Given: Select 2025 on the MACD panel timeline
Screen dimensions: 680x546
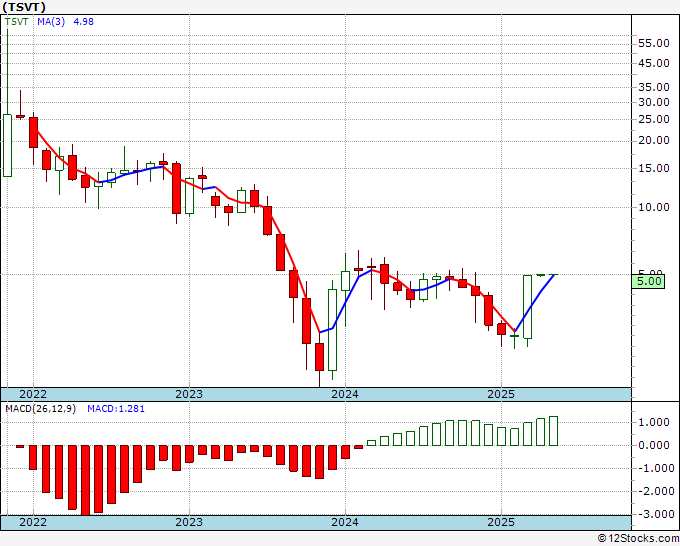Looking at the screenshot, I should [x=501, y=522].
